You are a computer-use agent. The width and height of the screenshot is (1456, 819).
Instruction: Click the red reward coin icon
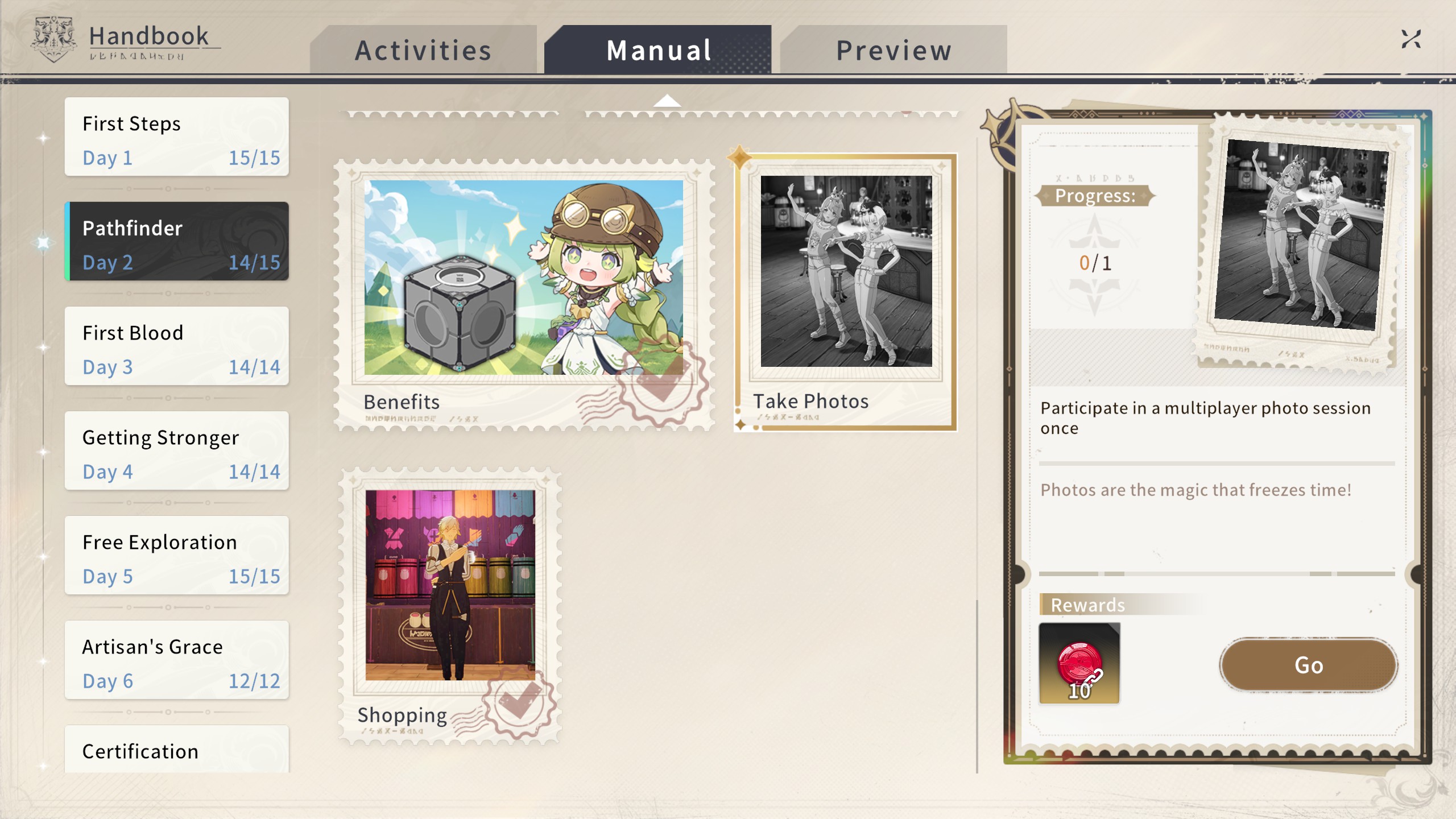click(x=1079, y=663)
